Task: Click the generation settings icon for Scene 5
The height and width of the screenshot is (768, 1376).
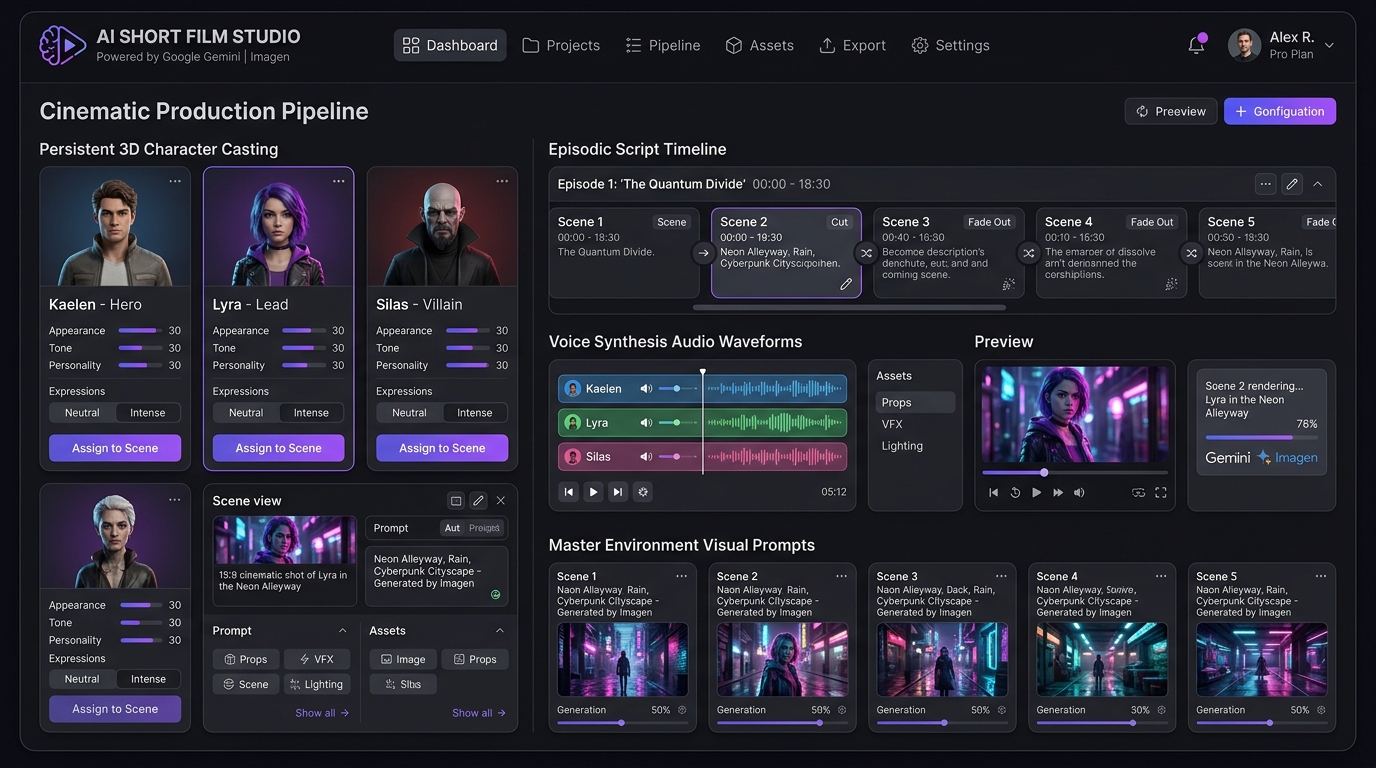Action: point(1321,710)
